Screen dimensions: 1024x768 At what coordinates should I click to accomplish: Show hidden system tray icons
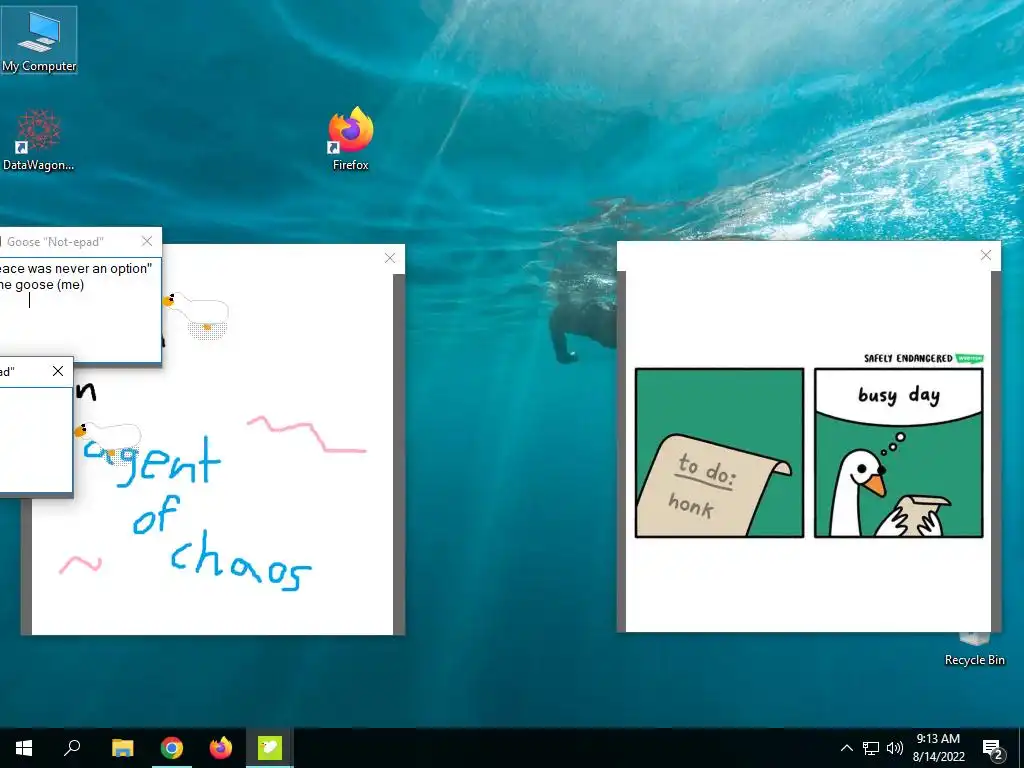(846, 748)
